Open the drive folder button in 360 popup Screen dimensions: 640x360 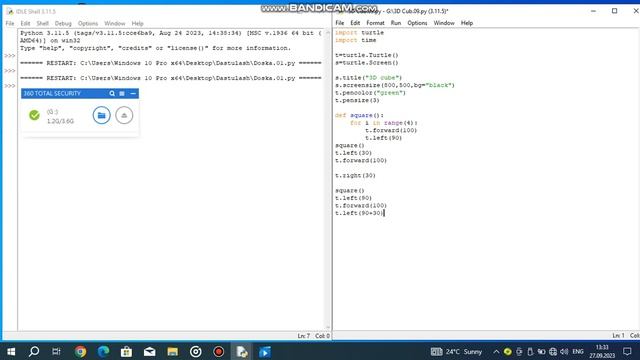point(101,115)
